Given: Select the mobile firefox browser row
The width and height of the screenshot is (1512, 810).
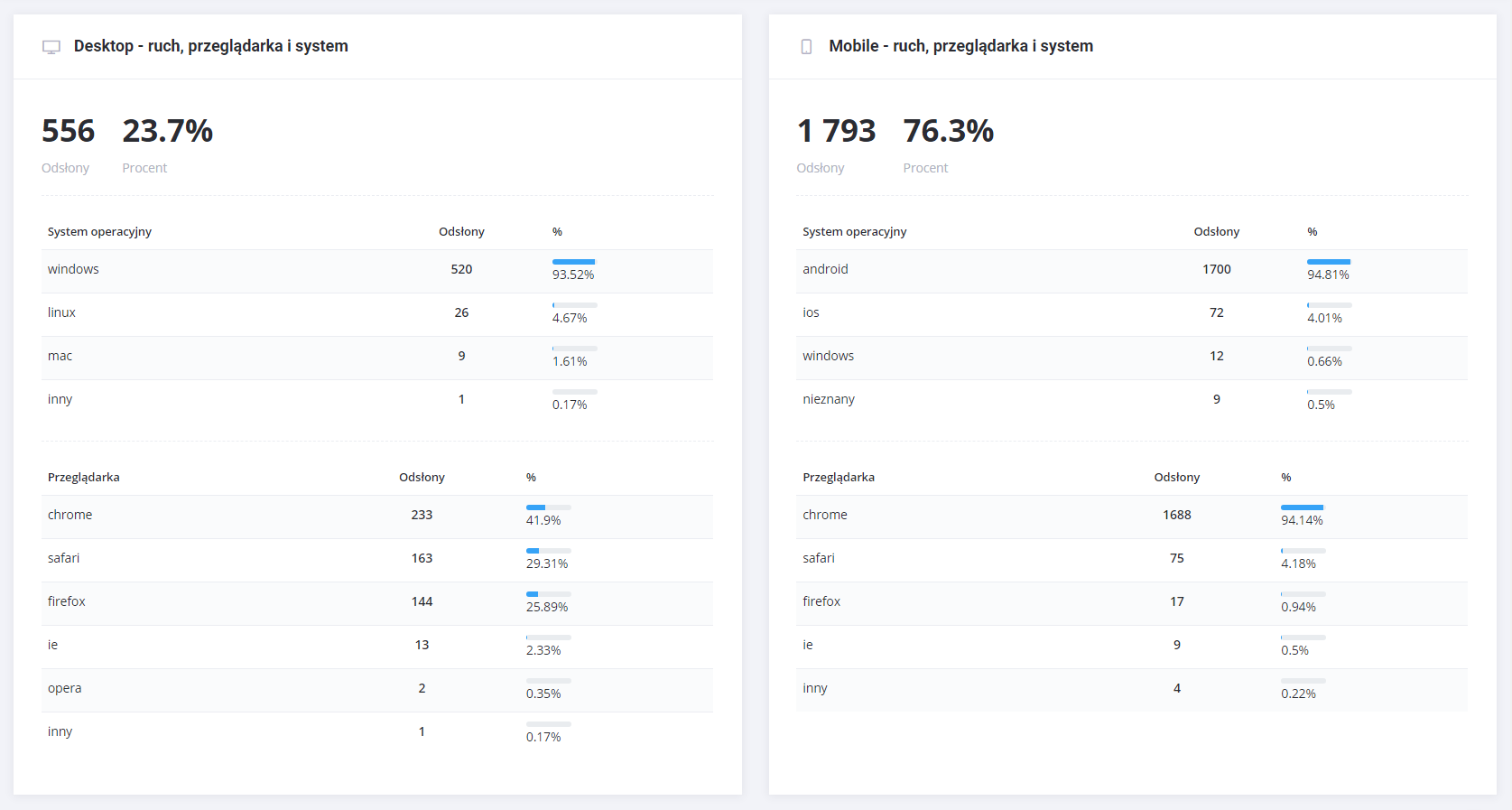Looking at the screenshot, I should (x=1132, y=603).
